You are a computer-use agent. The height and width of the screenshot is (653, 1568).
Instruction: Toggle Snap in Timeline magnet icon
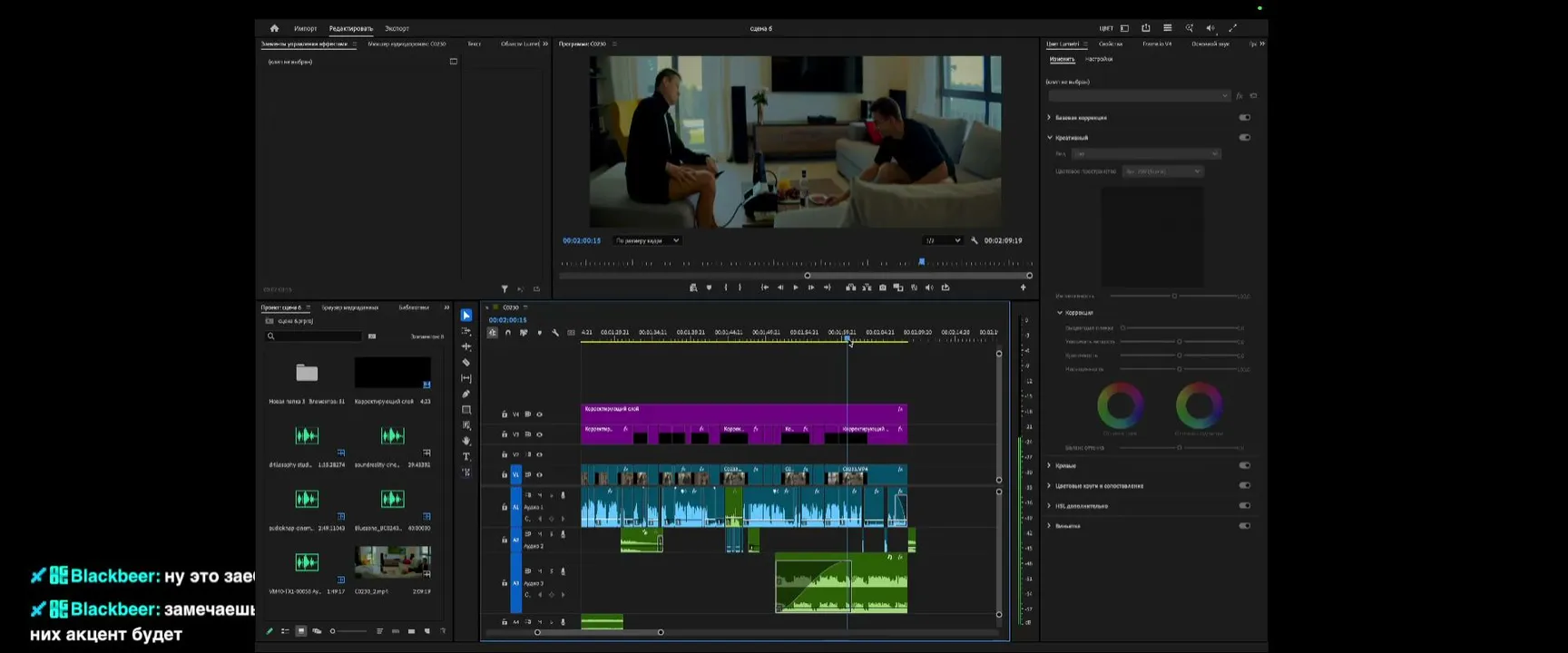(507, 333)
